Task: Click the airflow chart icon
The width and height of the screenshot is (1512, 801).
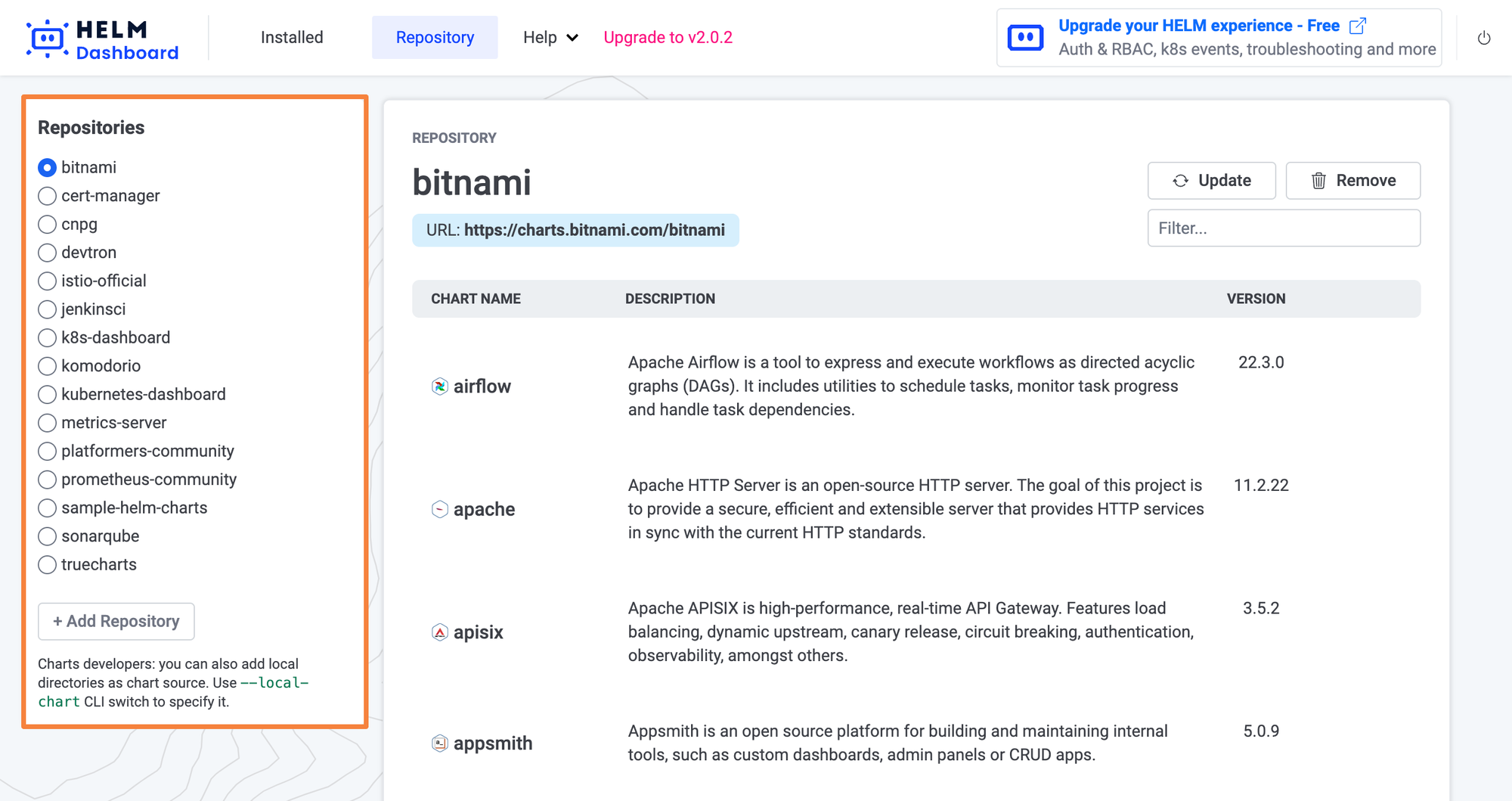Action: [x=440, y=387]
